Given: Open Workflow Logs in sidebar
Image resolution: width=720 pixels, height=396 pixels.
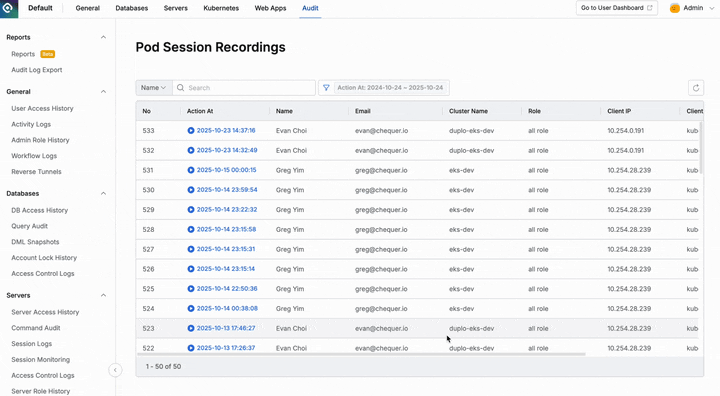Looking at the screenshot, I should [x=34, y=156].
